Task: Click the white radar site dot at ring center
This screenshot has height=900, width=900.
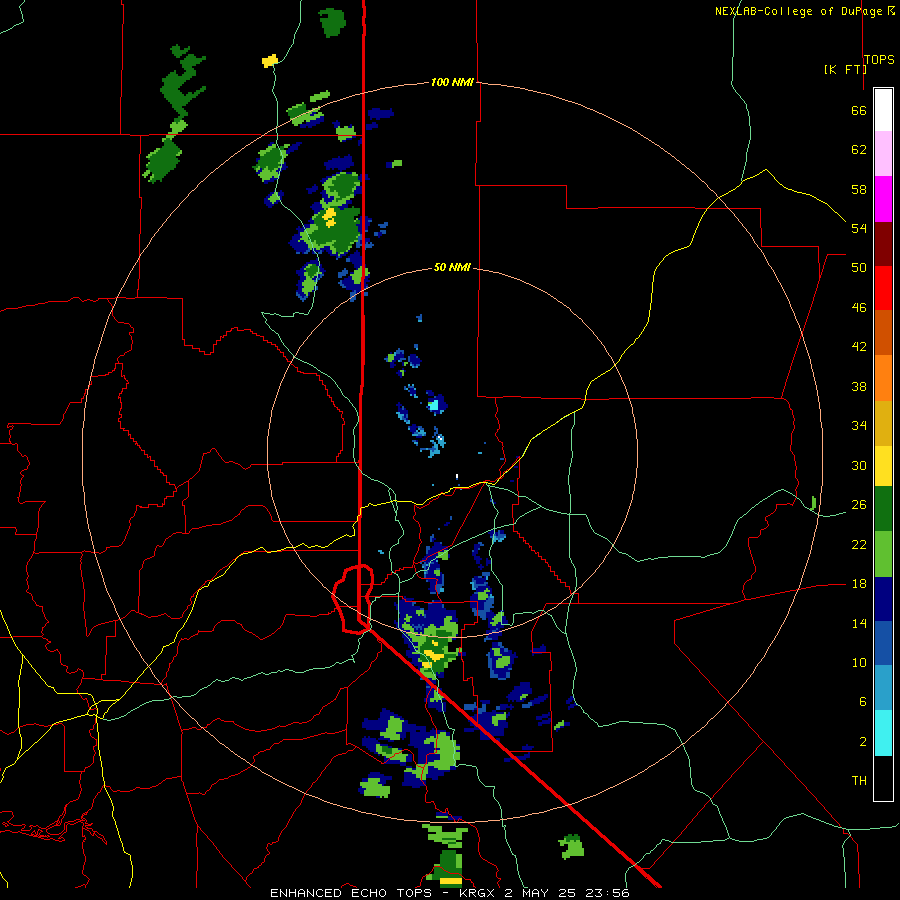Action: 457,476
